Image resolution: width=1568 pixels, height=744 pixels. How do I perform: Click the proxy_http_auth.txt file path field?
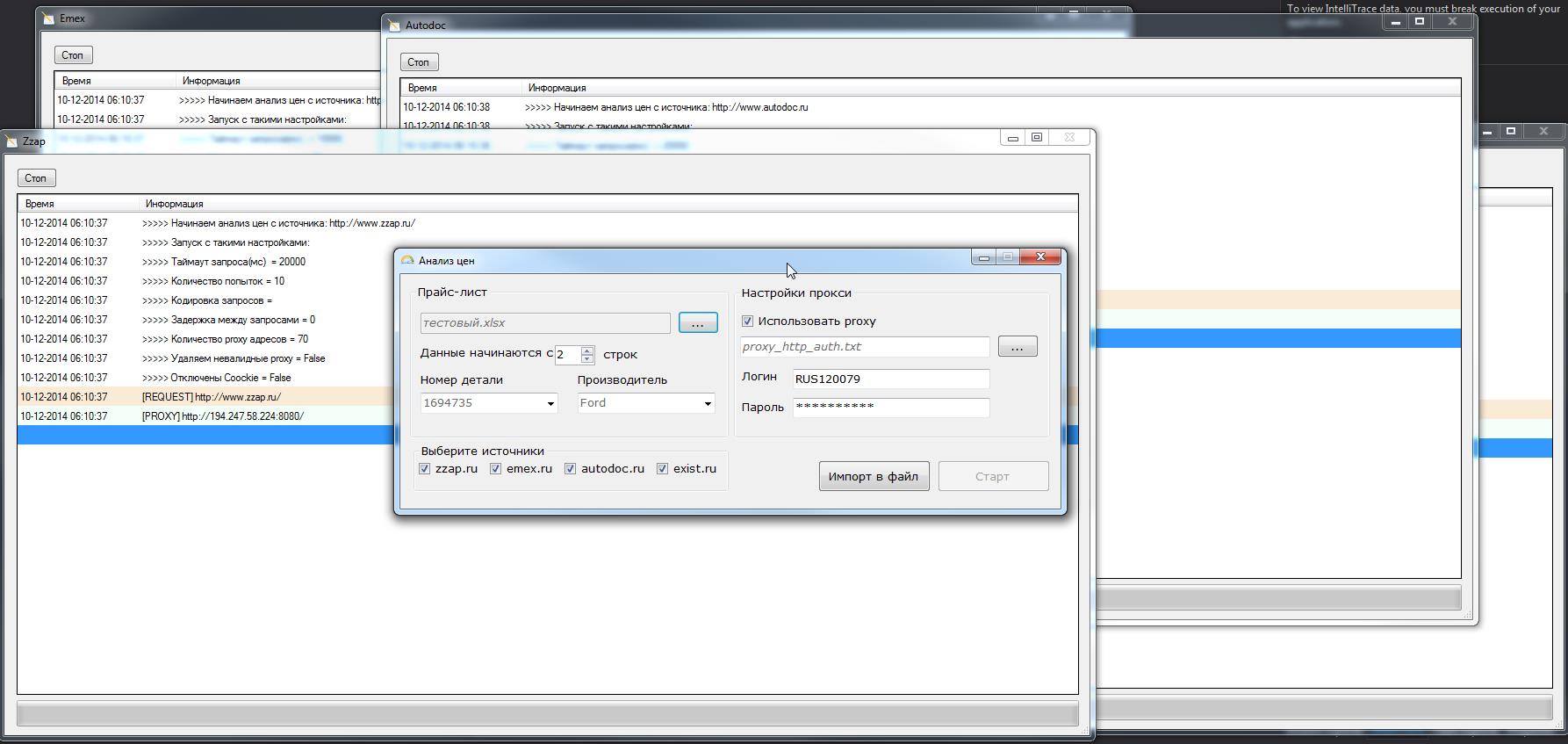[865, 347]
